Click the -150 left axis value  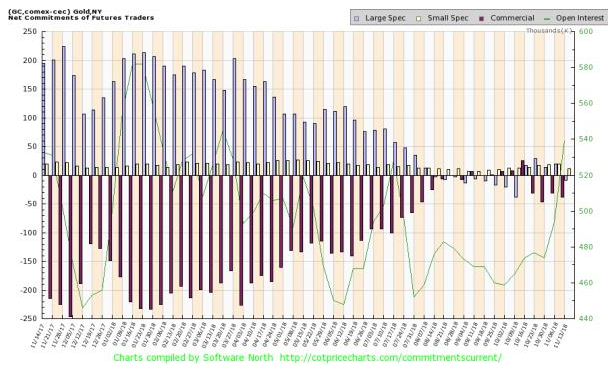coord(28,262)
